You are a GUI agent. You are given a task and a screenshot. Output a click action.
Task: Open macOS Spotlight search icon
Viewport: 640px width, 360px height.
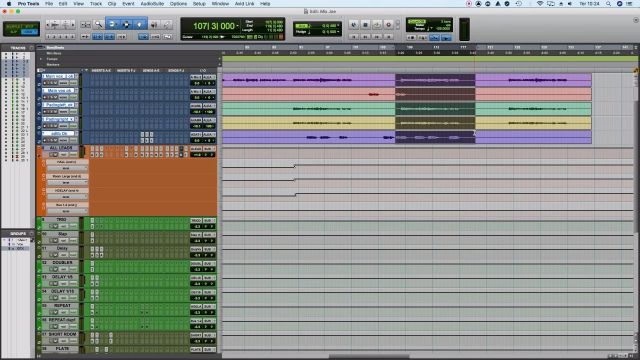(608, 4)
